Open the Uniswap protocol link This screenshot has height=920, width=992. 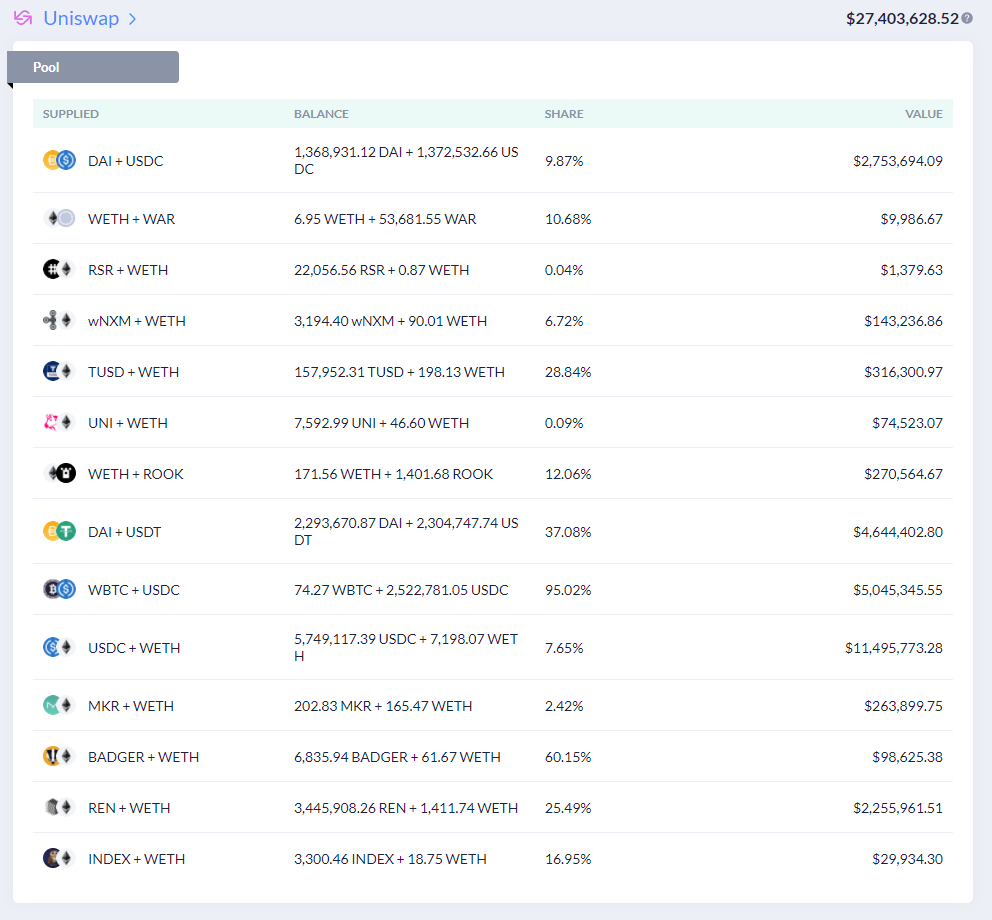pos(81,18)
